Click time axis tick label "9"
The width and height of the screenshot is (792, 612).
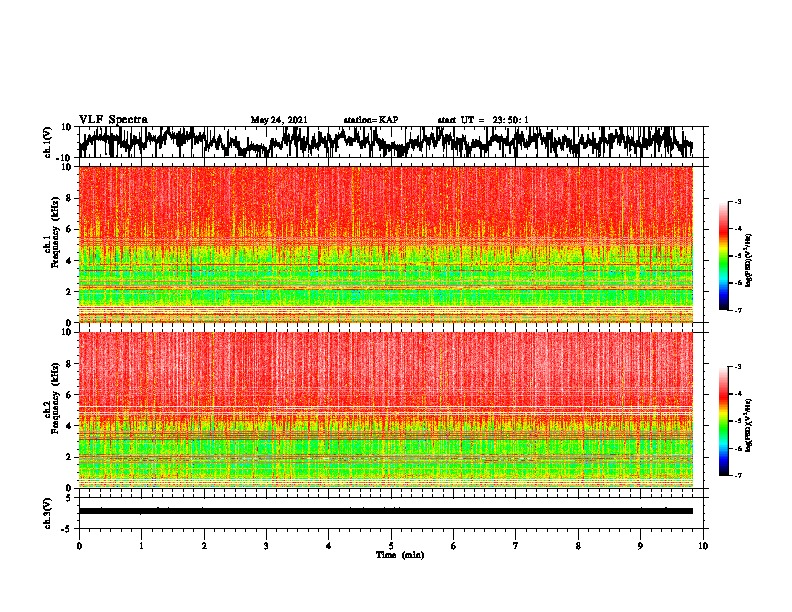tap(640, 546)
